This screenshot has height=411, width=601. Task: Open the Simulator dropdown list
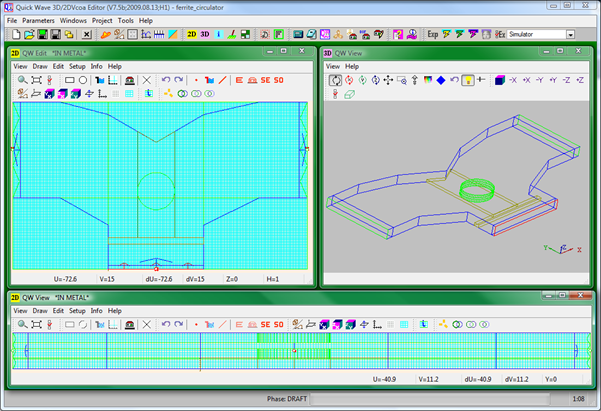pos(570,34)
